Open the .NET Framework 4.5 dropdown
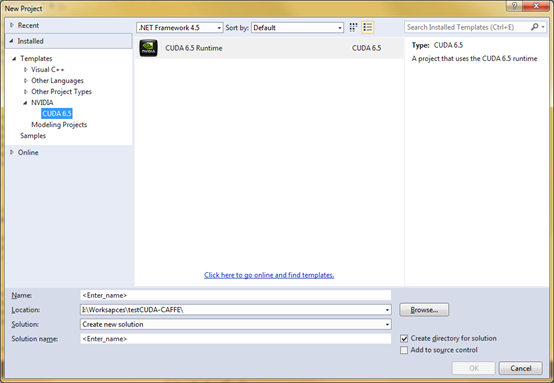Viewport: 554px width, 383px height. point(180,28)
